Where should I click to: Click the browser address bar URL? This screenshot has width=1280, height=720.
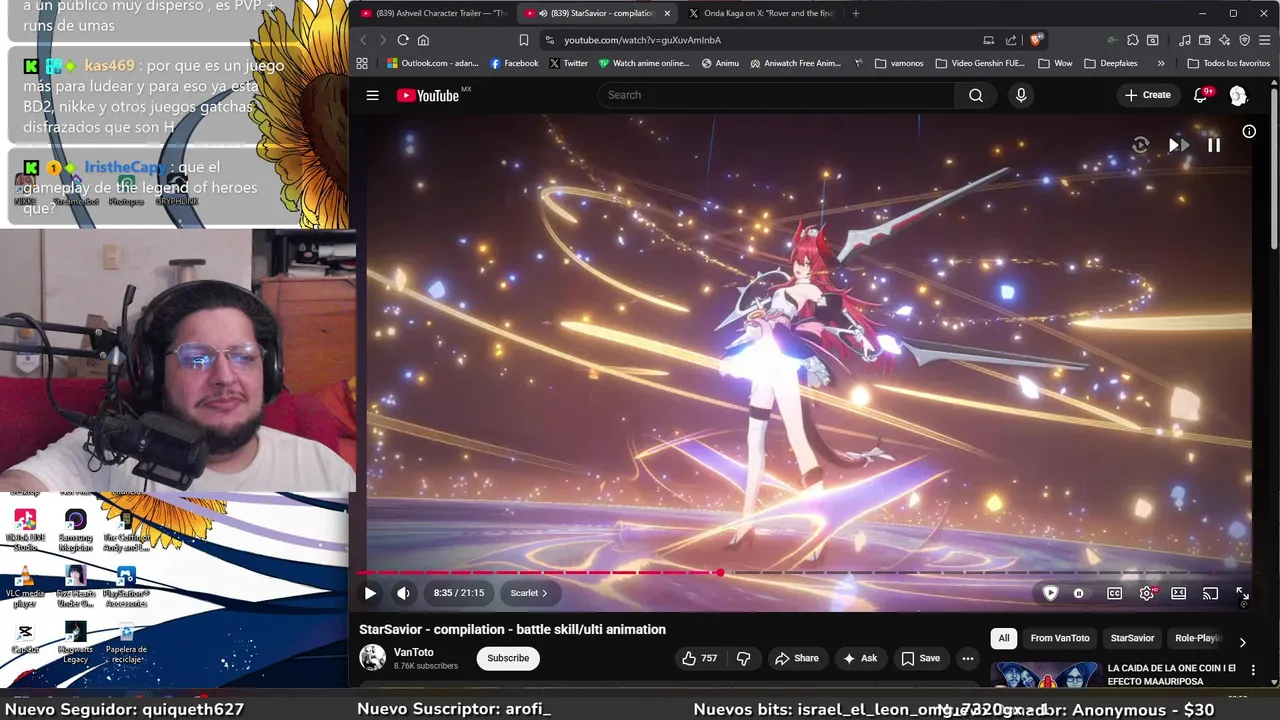(x=642, y=40)
